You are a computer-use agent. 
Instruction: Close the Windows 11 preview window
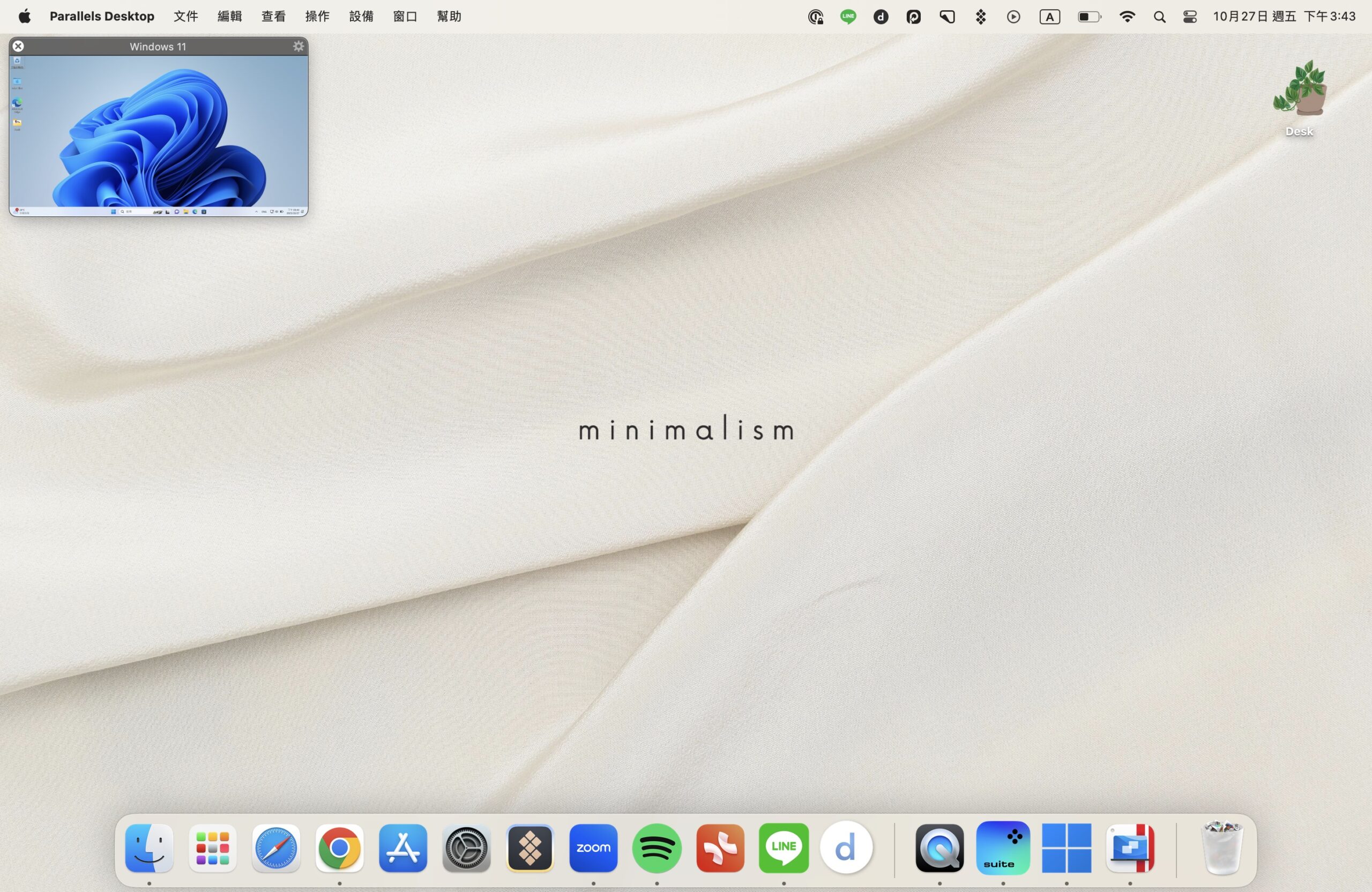click(x=18, y=46)
